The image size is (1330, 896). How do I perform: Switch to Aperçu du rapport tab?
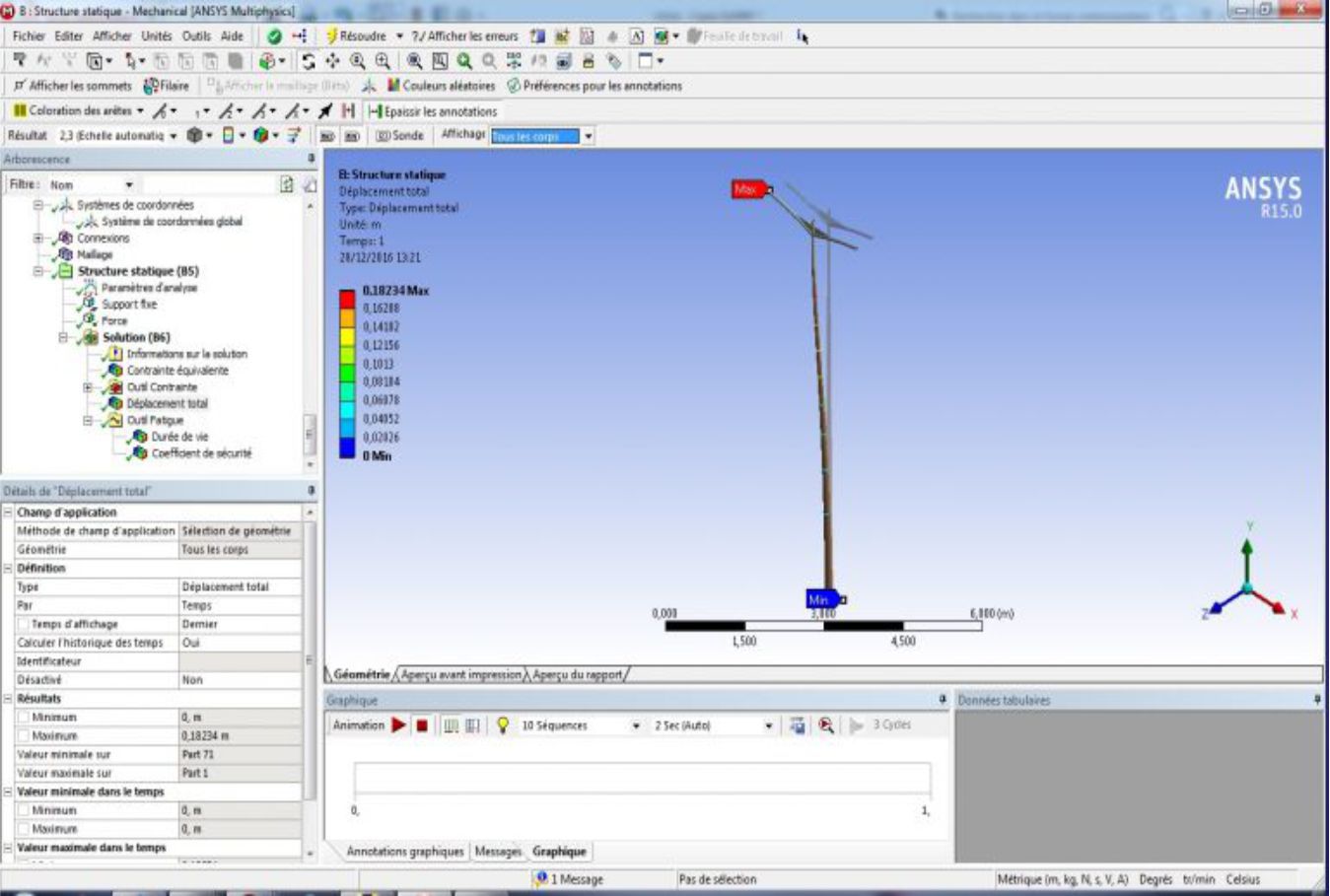pyautogui.click(x=577, y=675)
